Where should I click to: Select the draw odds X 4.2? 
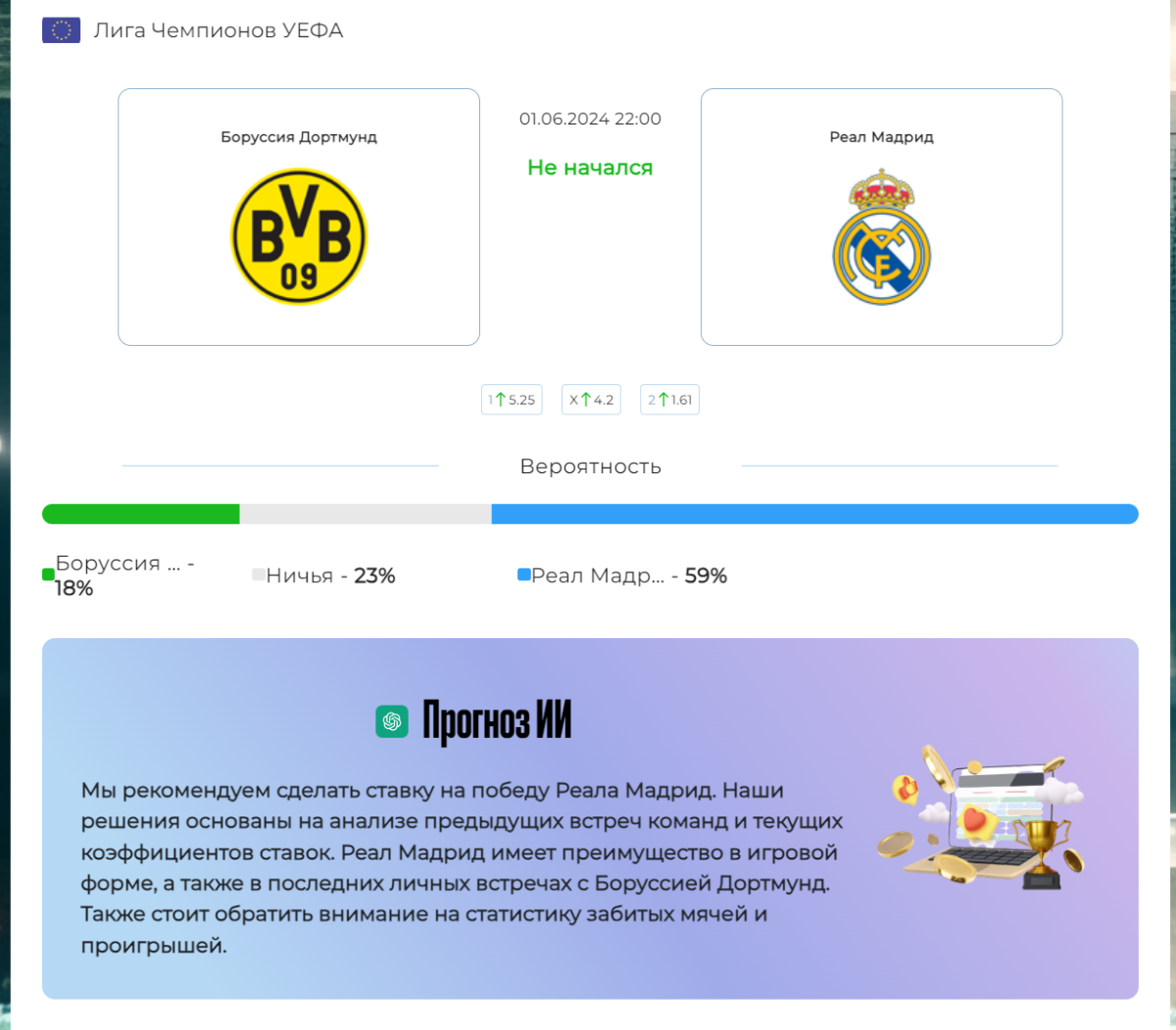(591, 400)
